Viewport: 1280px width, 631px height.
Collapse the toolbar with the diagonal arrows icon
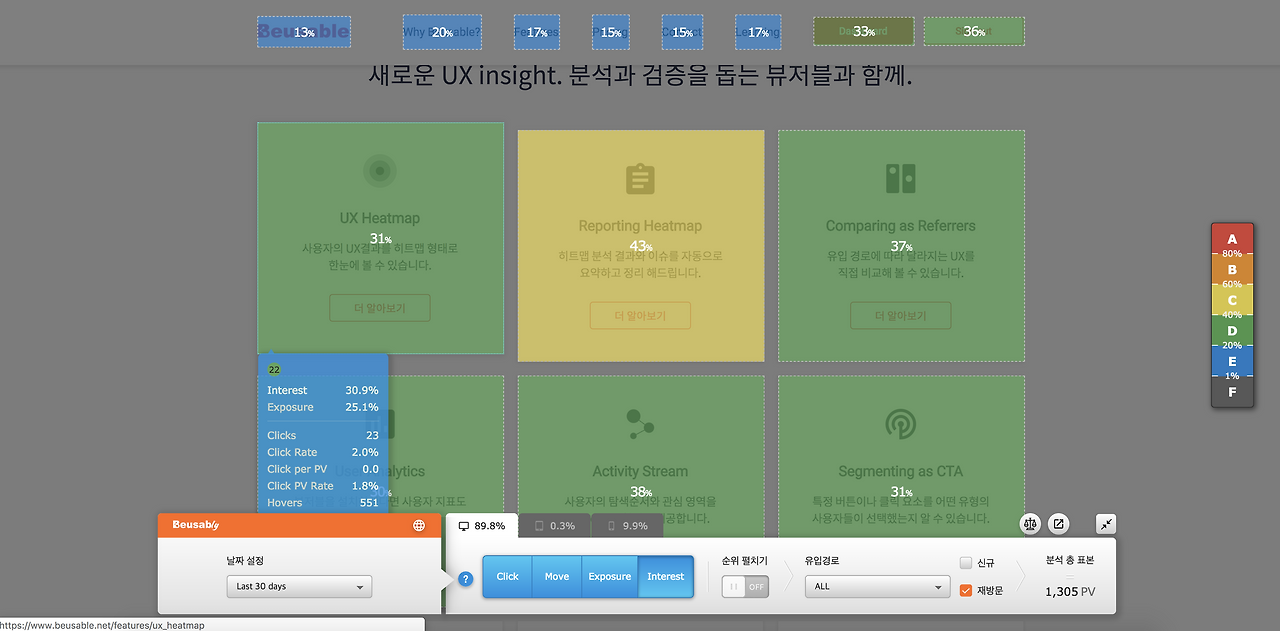click(x=1106, y=523)
